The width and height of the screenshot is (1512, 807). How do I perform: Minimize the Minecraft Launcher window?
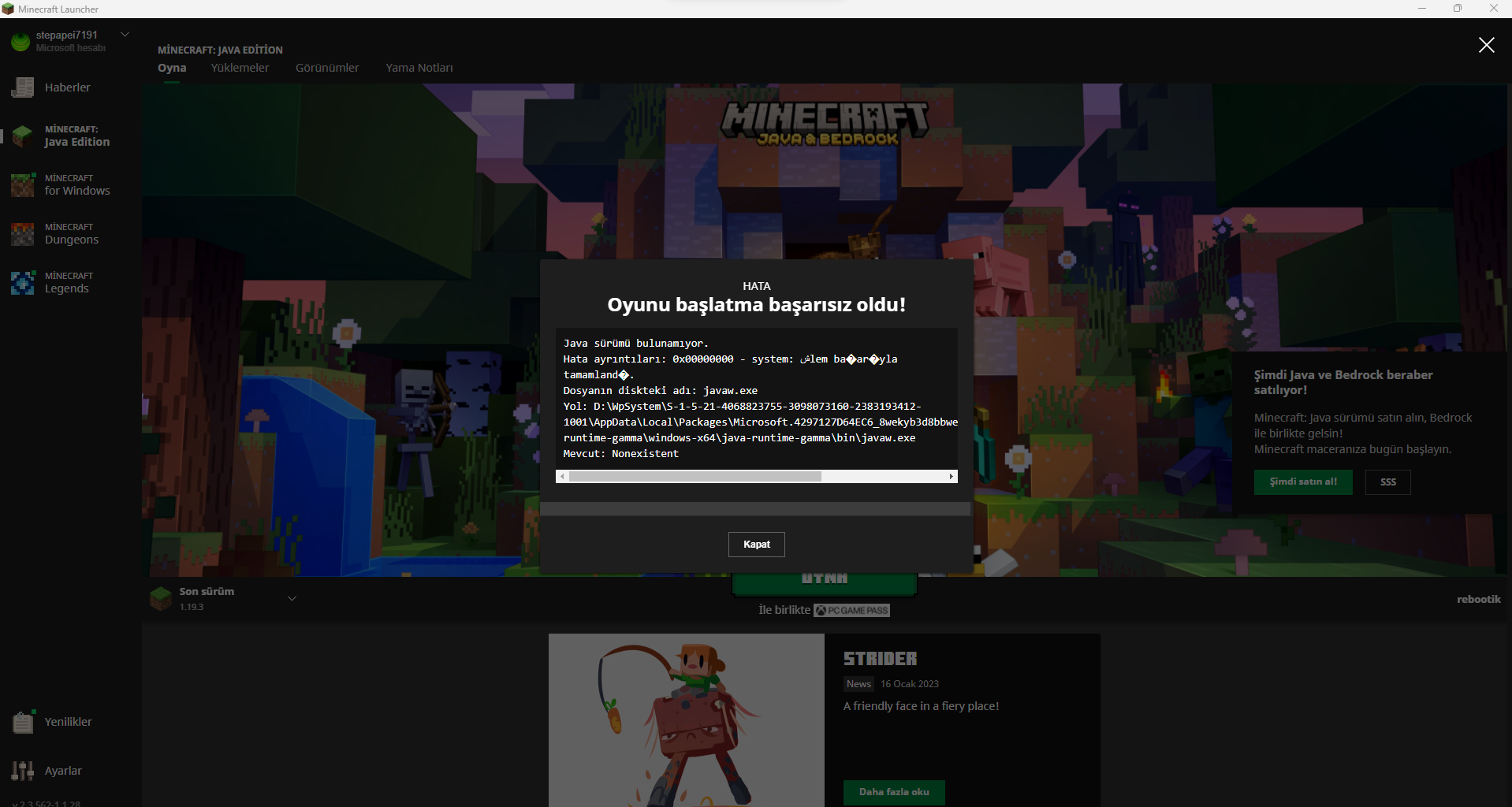pyautogui.click(x=1422, y=9)
